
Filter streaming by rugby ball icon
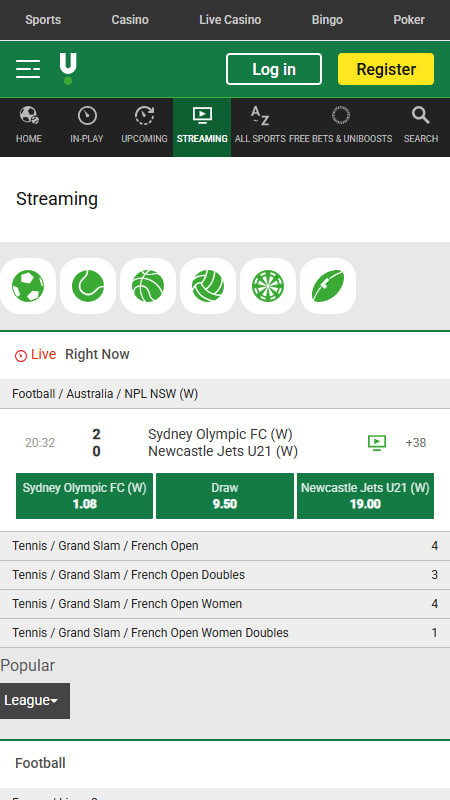[328, 286]
